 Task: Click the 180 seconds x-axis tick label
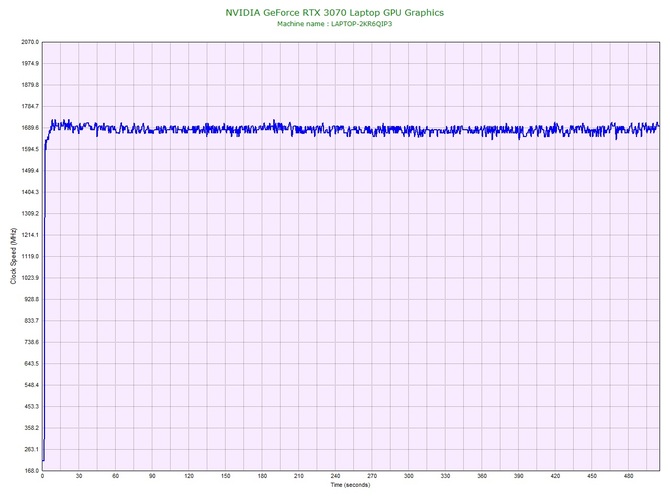(262, 476)
